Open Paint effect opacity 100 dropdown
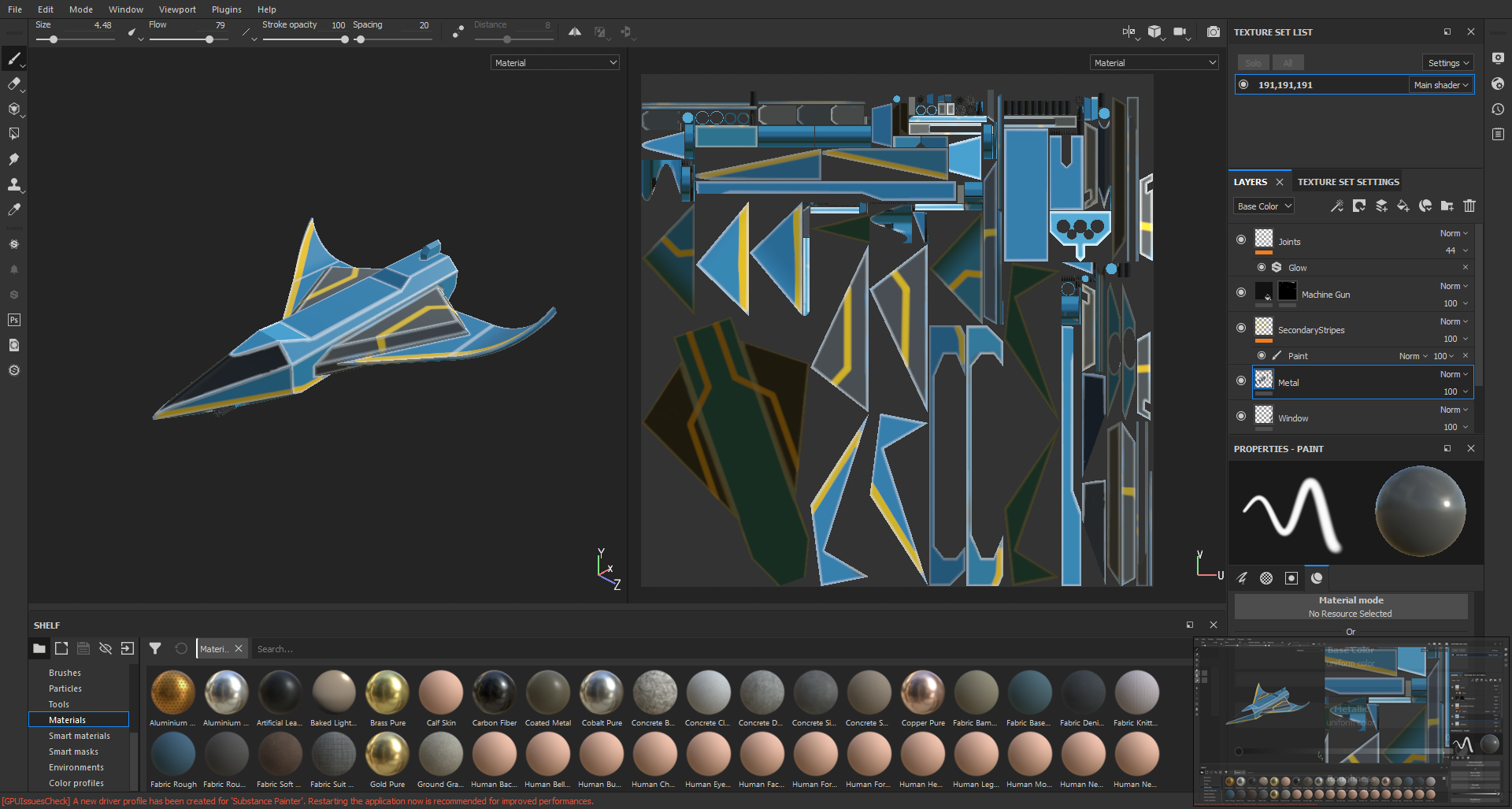Viewport: 1512px width, 809px height. (x=1443, y=356)
